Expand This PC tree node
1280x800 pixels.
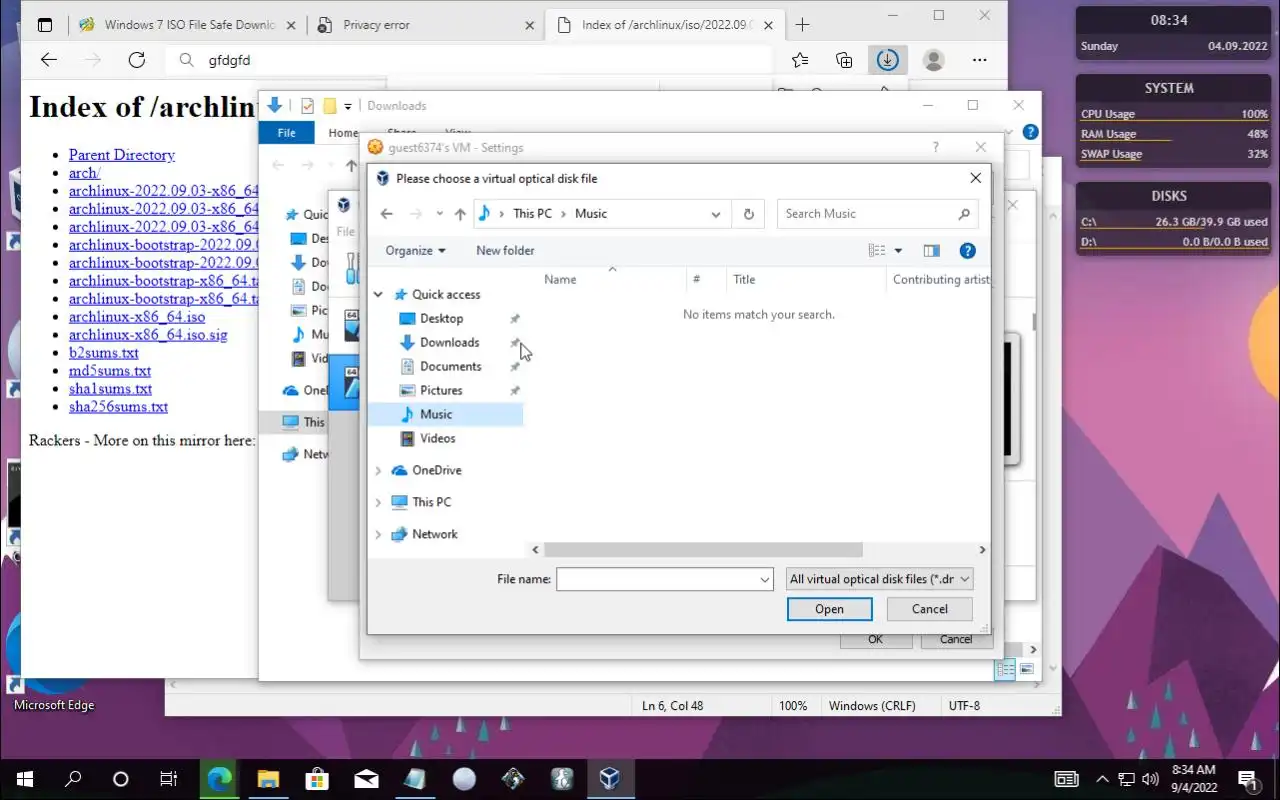pyautogui.click(x=378, y=503)
